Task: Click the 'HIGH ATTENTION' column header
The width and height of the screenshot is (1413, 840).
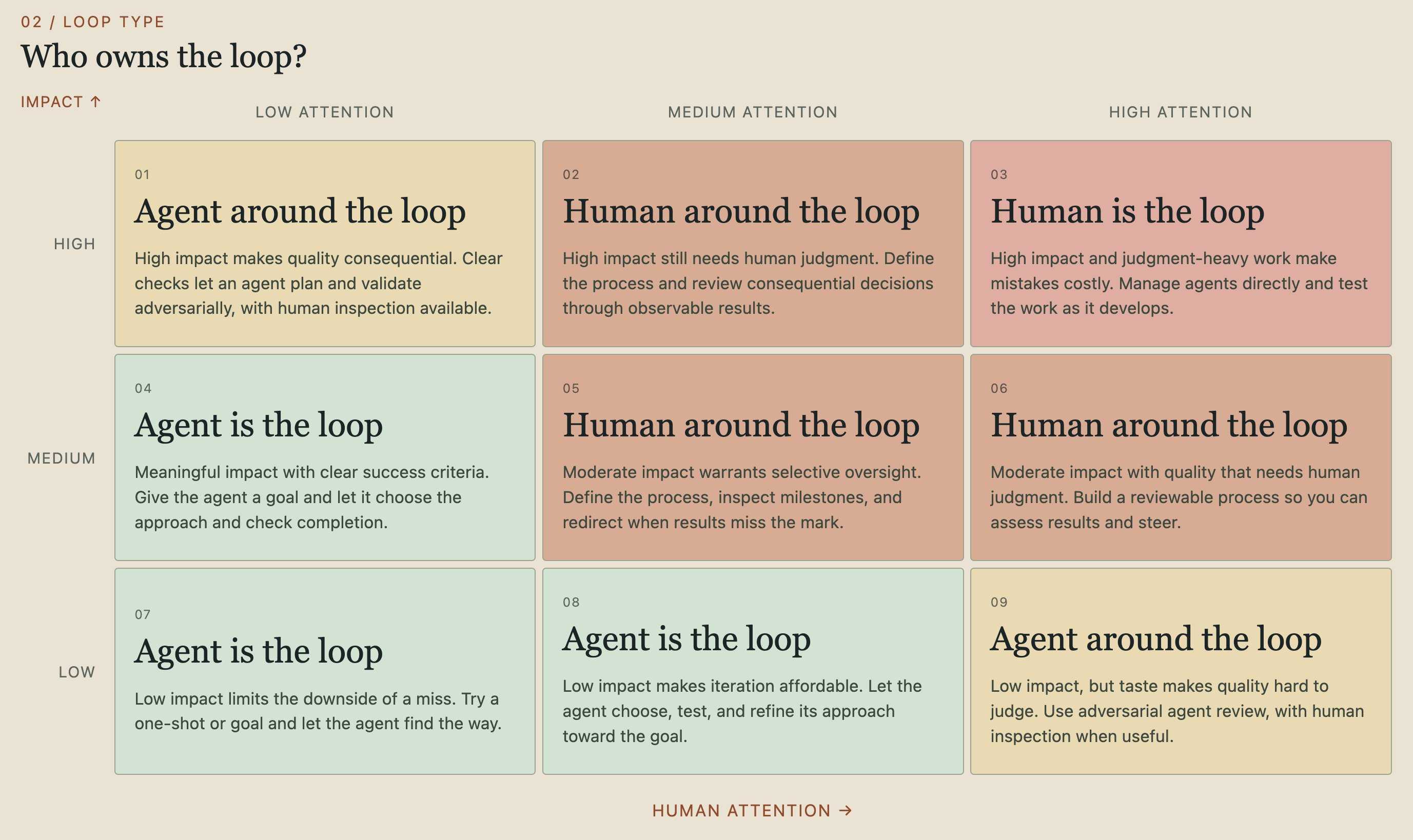Action: point(1180,112)
